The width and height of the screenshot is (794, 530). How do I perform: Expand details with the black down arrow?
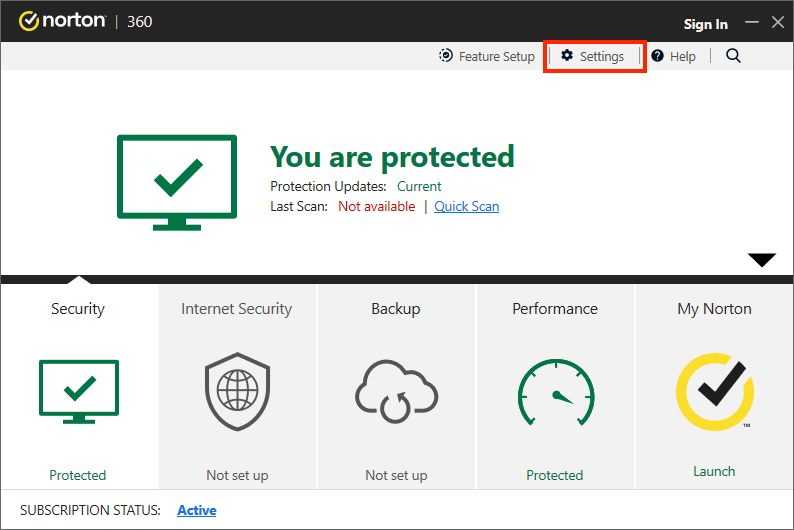coord(762,260)
